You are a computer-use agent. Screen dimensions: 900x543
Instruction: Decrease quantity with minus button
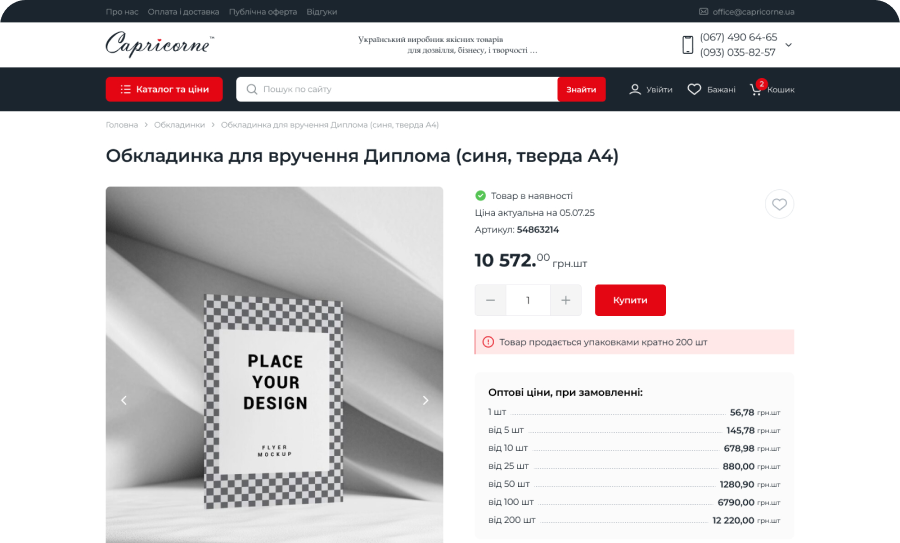click(490, 300)
